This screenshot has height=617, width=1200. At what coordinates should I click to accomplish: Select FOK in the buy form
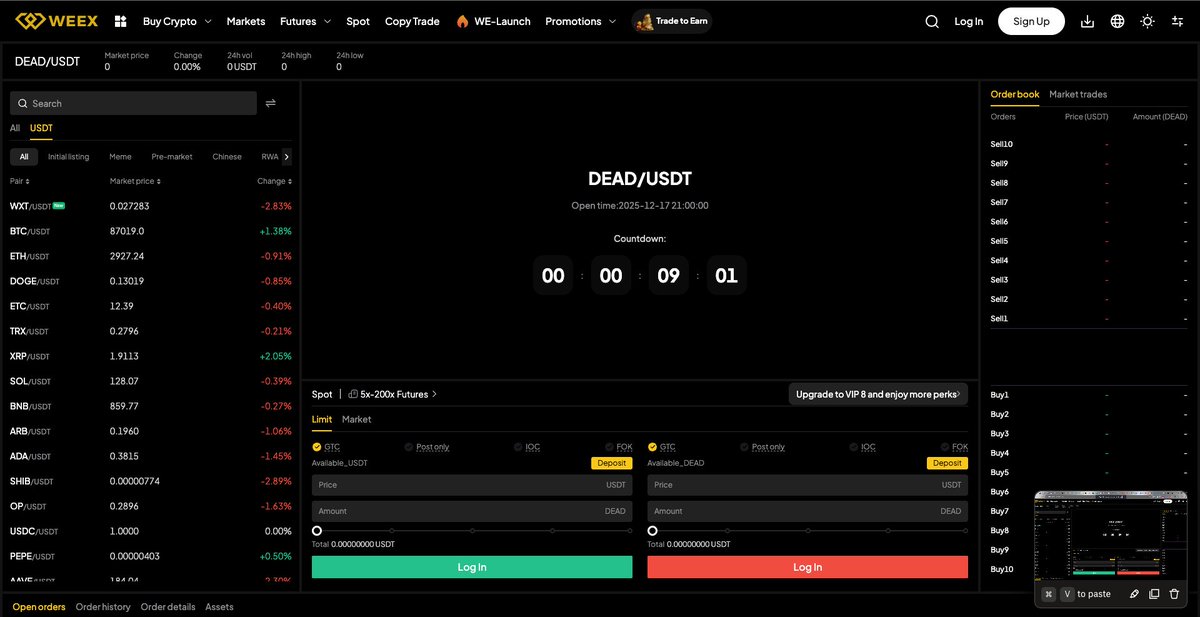click(x=619, y=447)
